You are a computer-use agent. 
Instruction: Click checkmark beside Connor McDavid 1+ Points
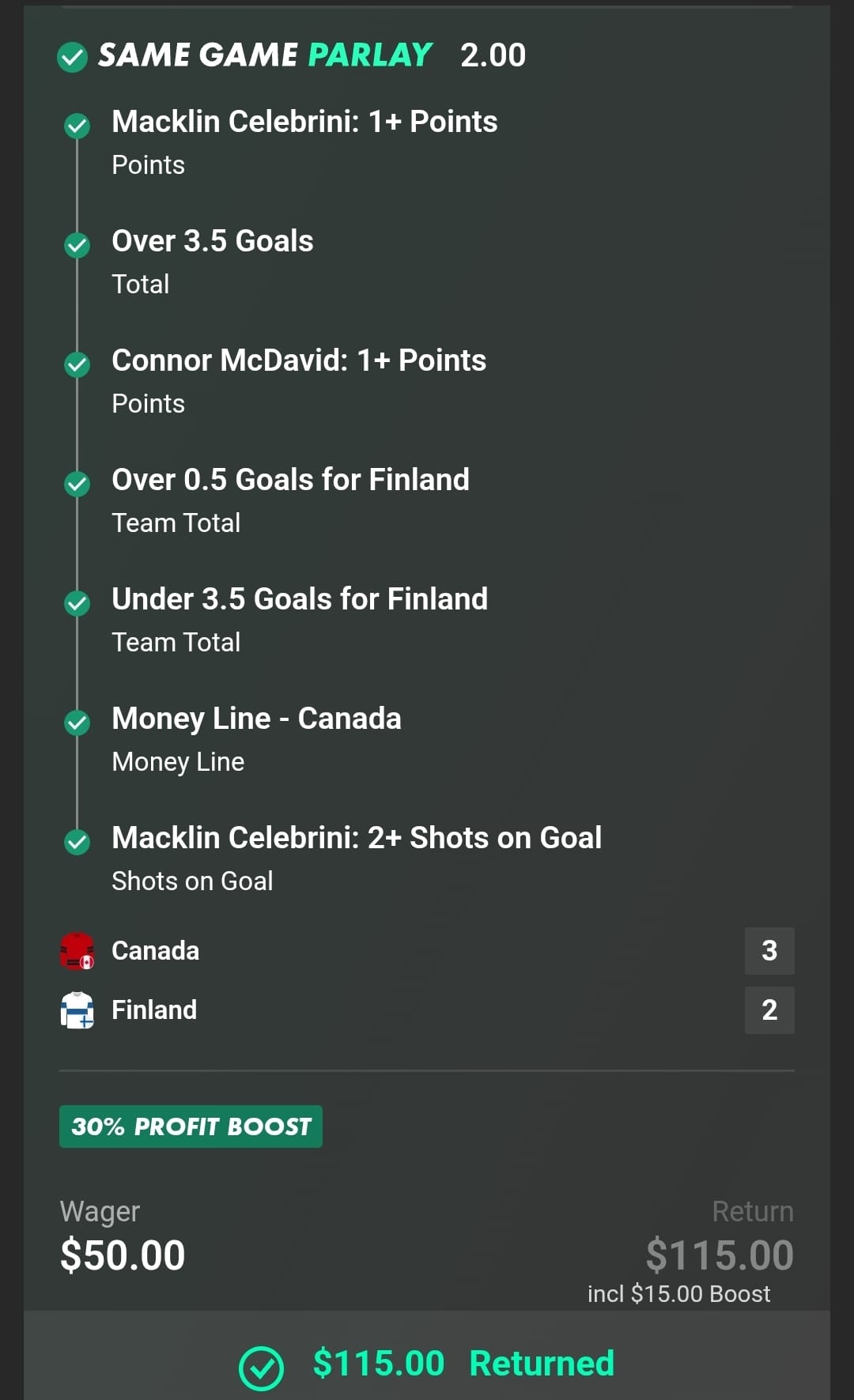(x=77, y=364)
